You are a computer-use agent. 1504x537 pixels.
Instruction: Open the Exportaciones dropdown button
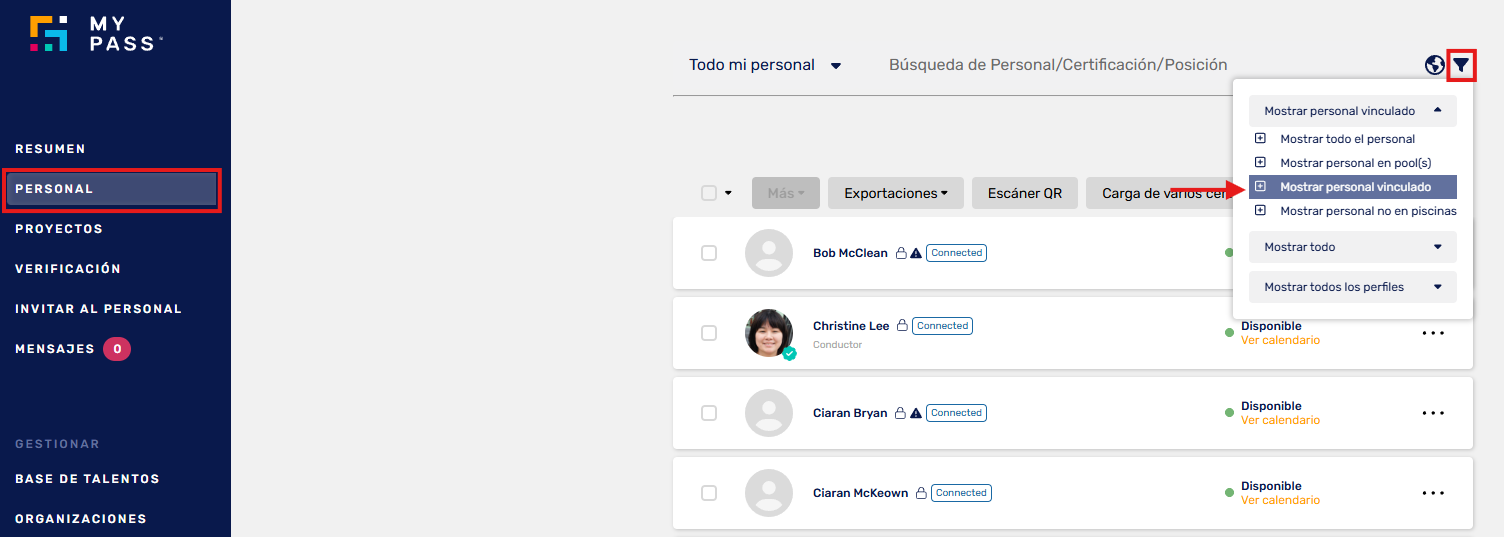pyautogui.click(x=895, y=193)
